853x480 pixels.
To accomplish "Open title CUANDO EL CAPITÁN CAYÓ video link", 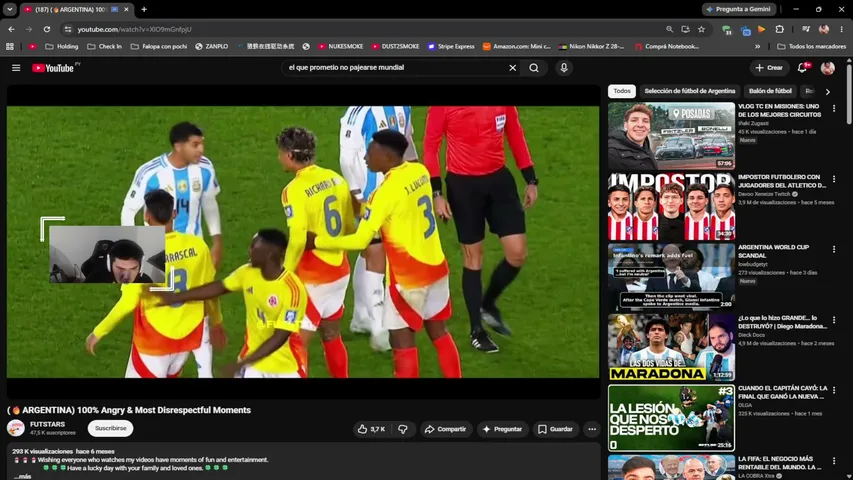I will click(x=782, y=392).
